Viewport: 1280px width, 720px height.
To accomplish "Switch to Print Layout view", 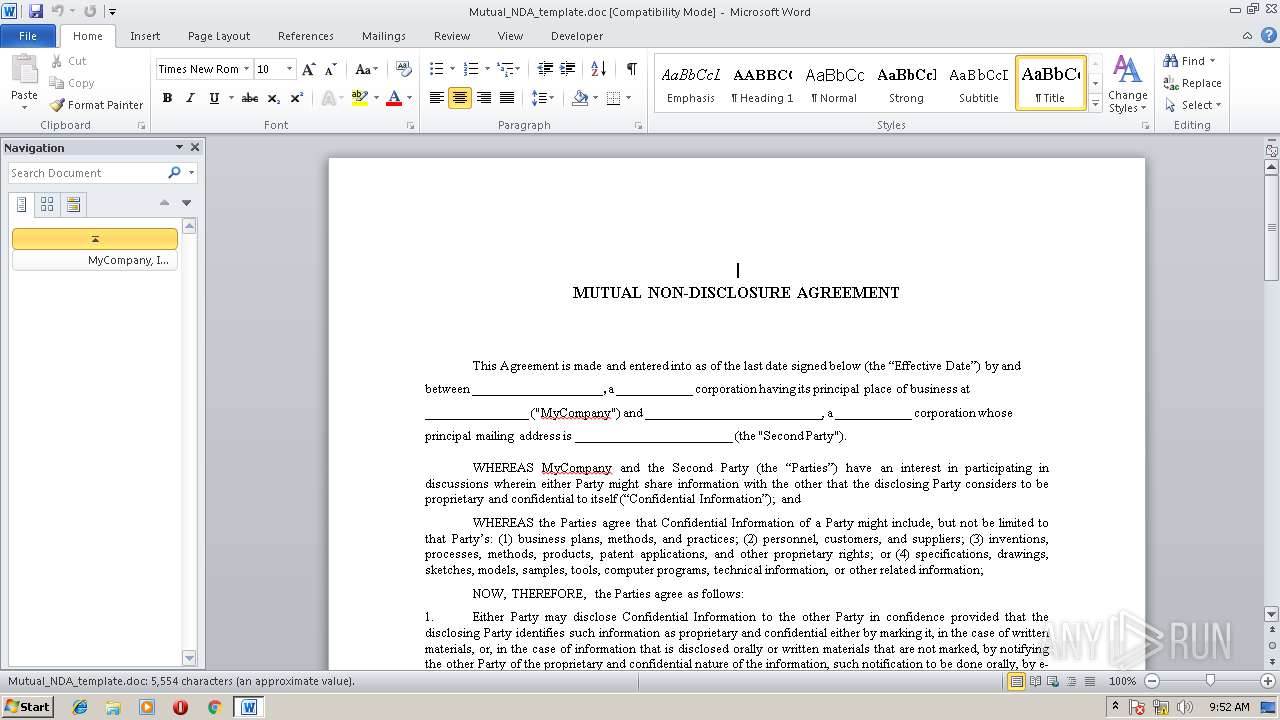I will (x=1016, y=681).
